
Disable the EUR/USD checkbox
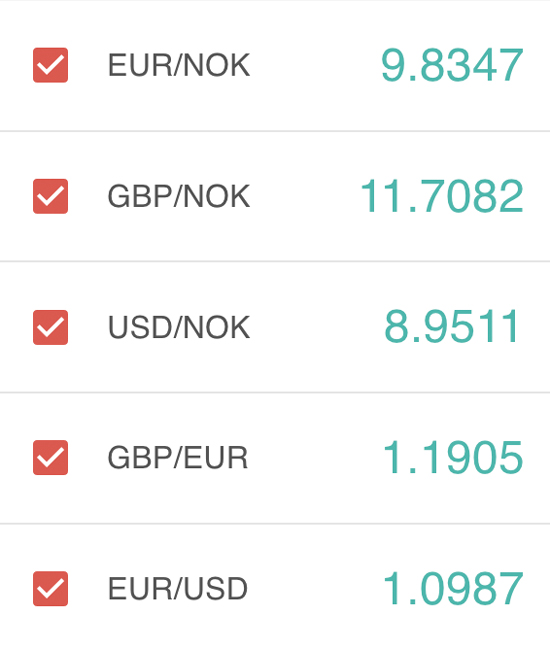(50, 589)
